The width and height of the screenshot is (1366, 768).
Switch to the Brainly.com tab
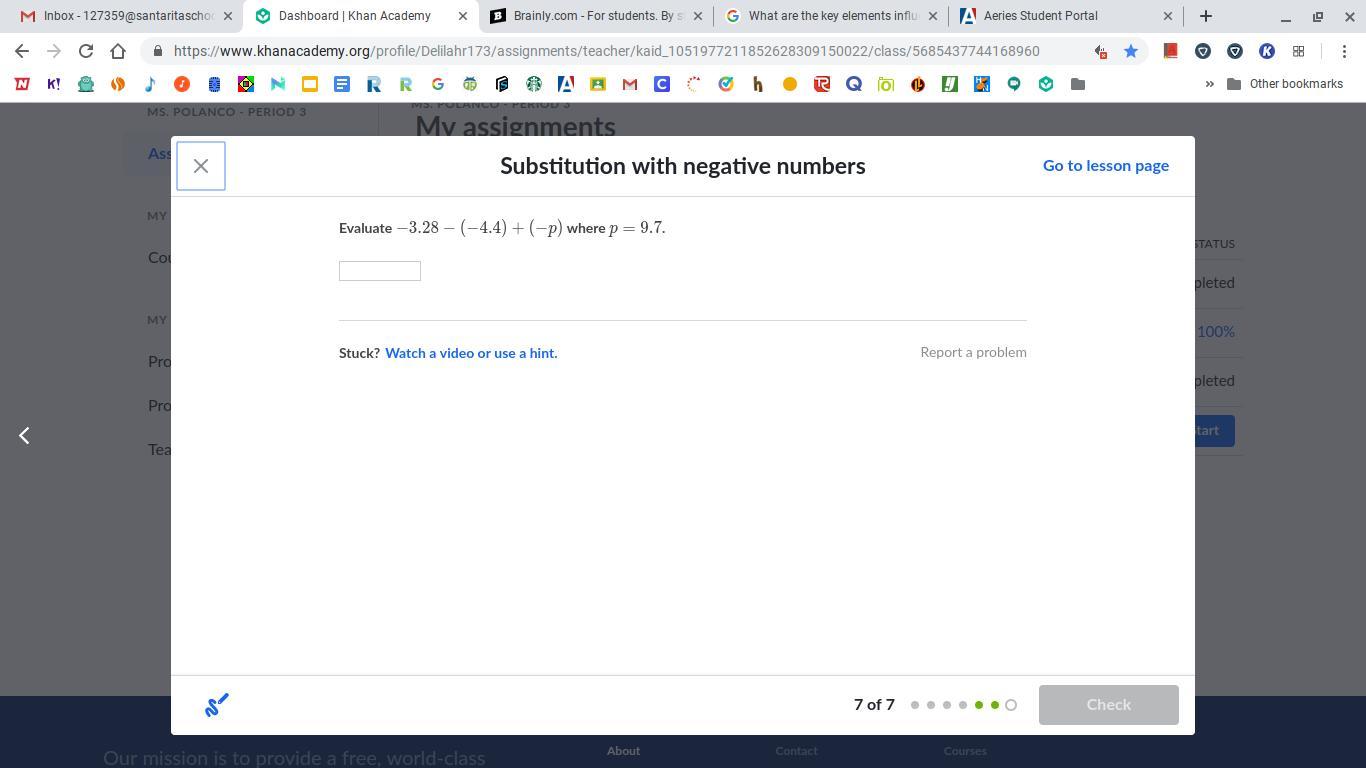594,16
